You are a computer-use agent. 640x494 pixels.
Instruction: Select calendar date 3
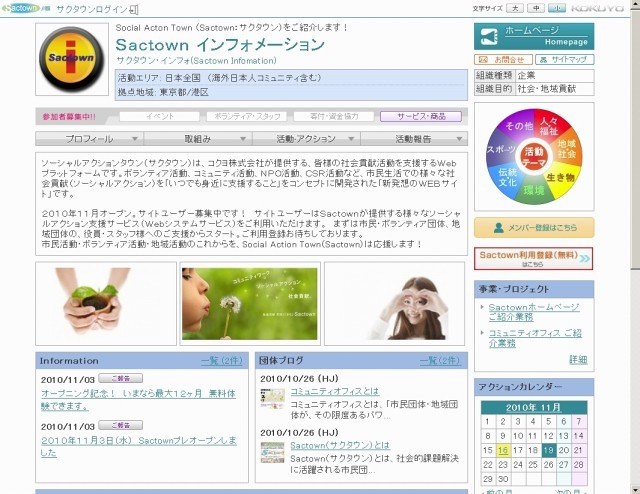coord(518,421)
